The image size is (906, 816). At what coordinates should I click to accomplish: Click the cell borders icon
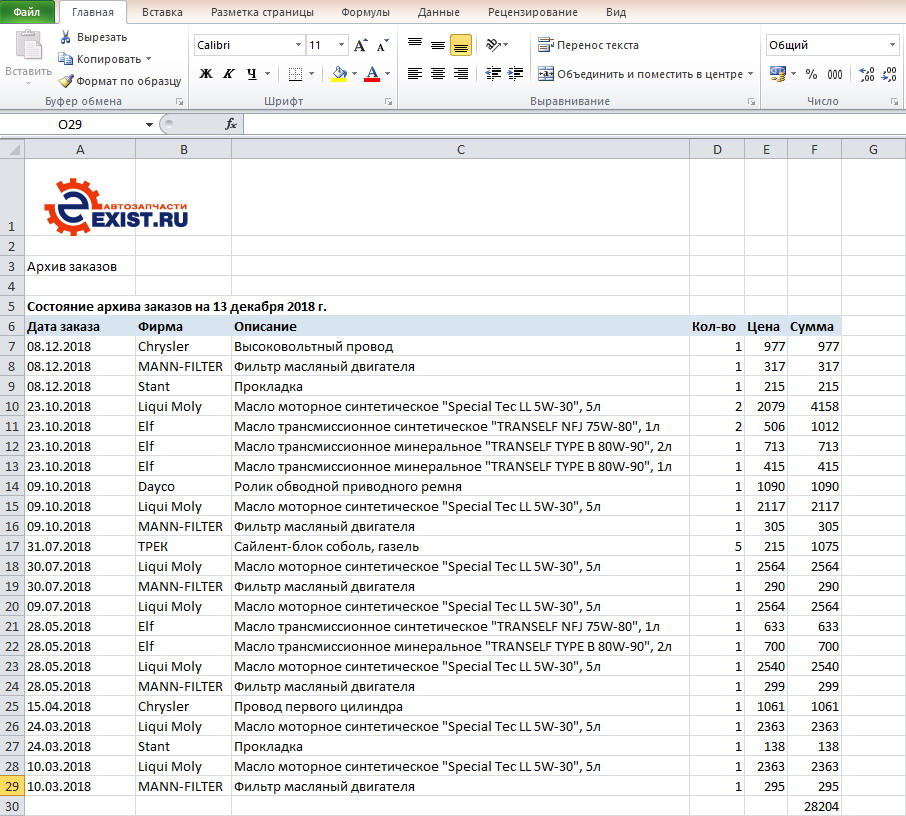(295, 74)
